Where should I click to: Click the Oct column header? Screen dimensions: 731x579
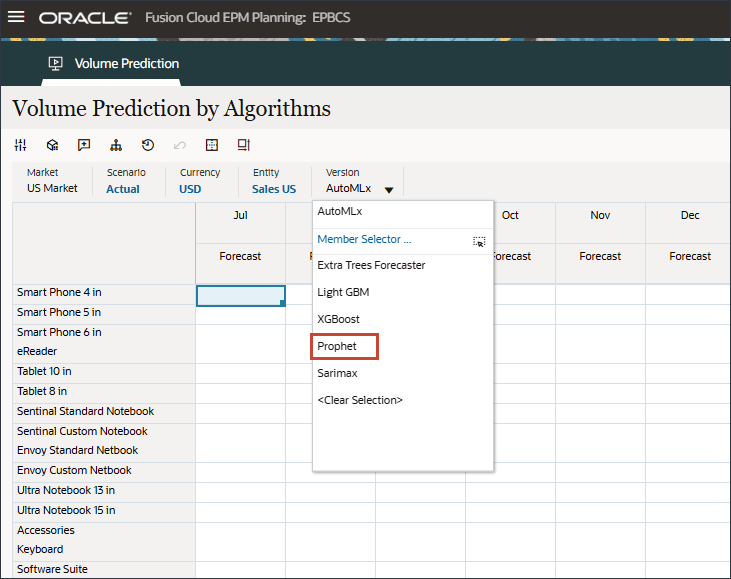(510, 215)
